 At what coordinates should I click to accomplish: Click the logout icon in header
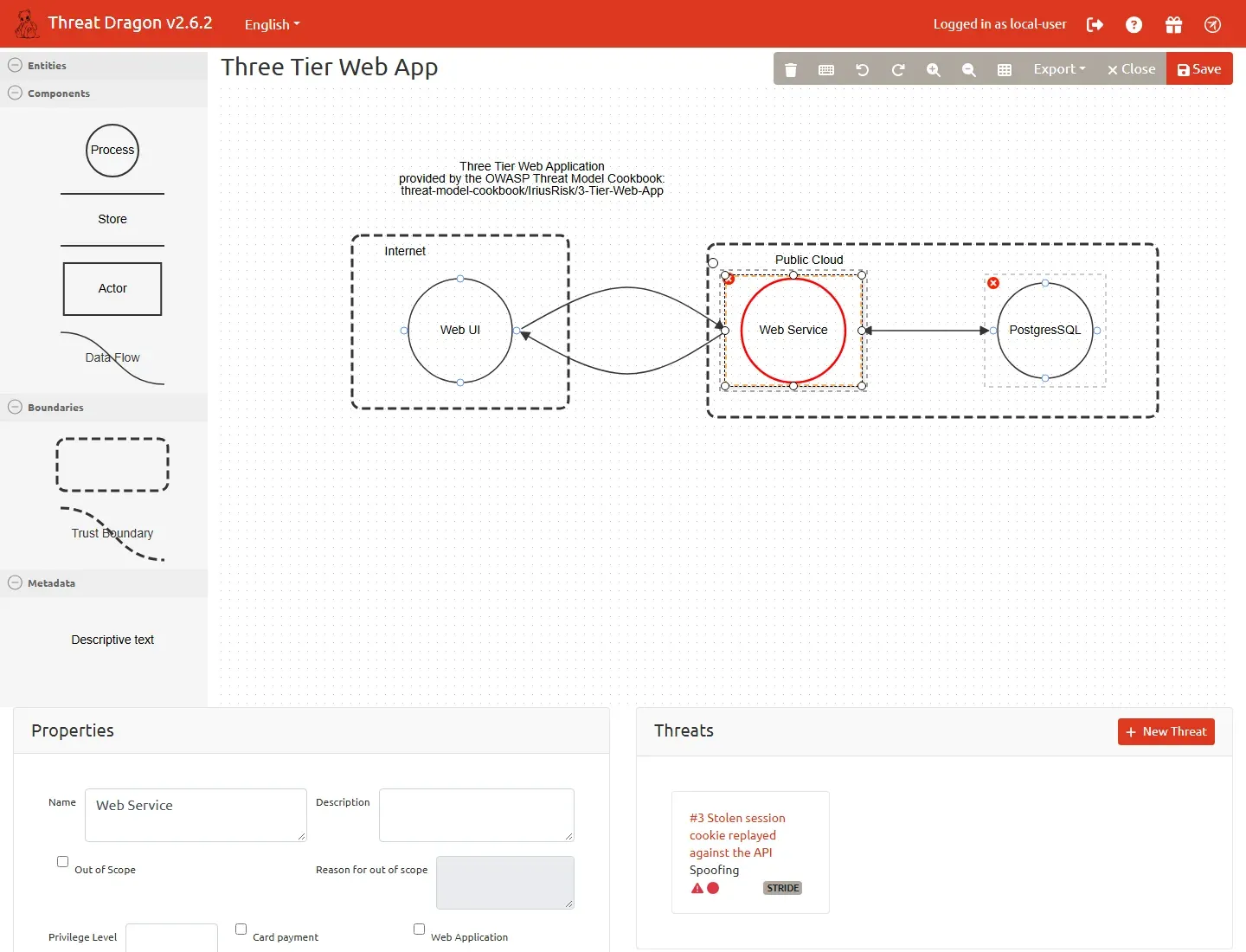coord(1095,24)
